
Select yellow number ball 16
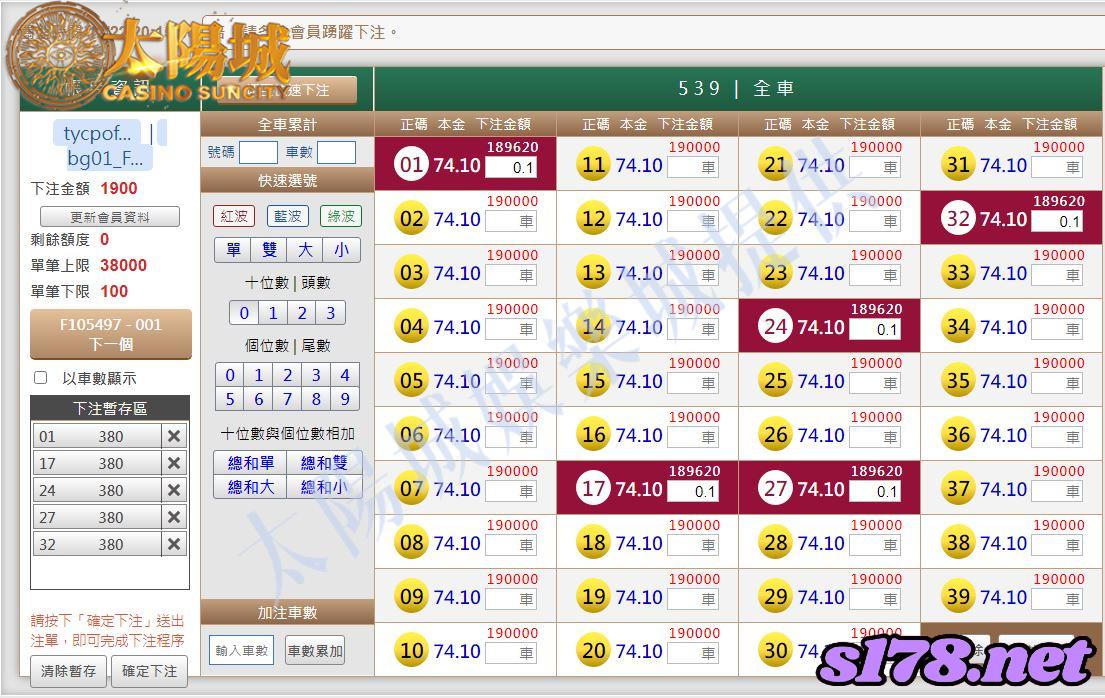(x=593, y=435)
